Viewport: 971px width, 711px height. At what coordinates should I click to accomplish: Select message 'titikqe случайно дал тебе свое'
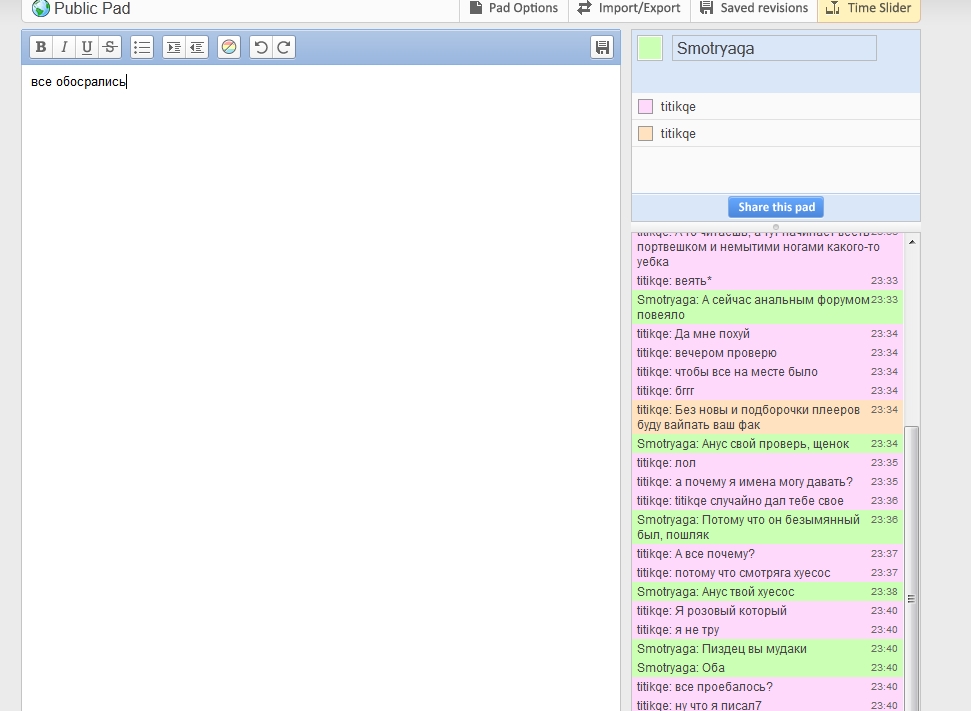coord(767,501)
